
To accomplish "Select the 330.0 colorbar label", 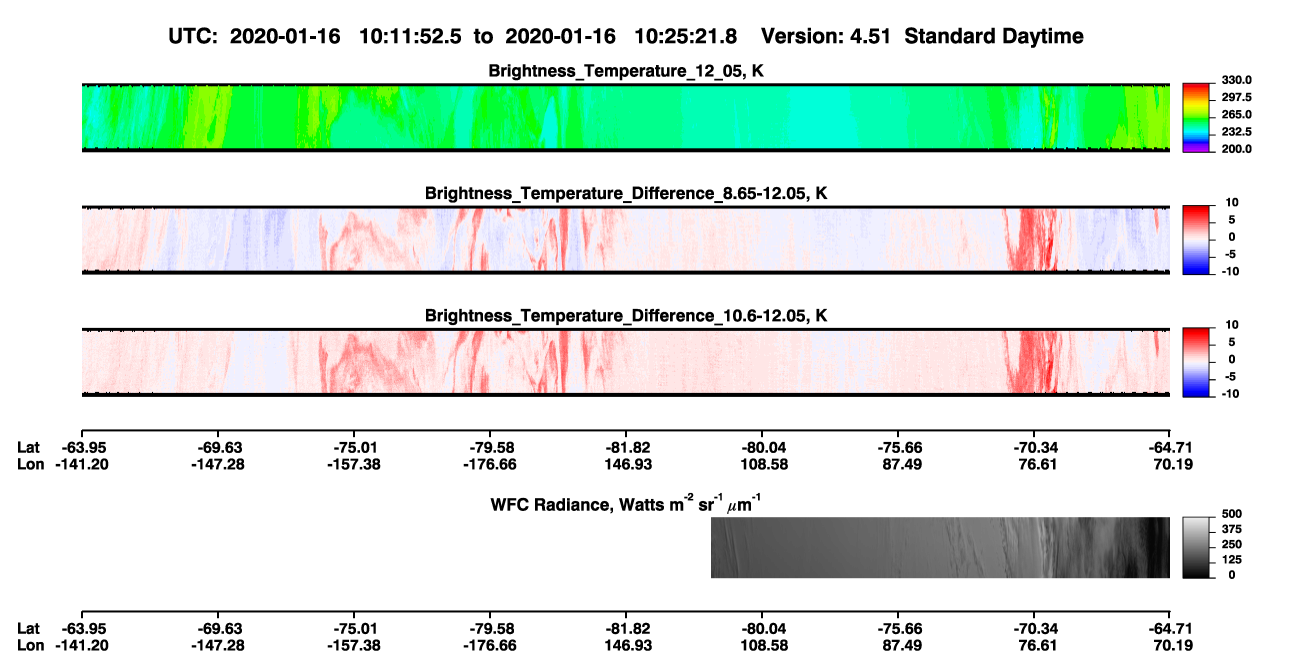I will coord(1235,80).
